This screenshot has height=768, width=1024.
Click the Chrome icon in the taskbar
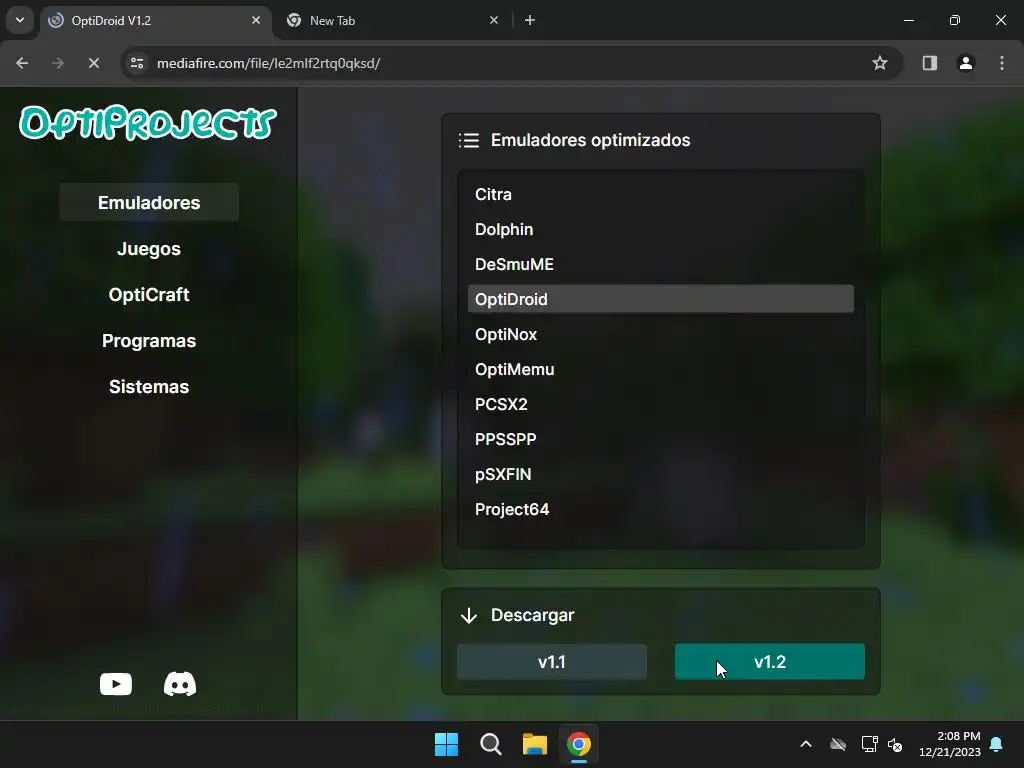pos(579,744)
